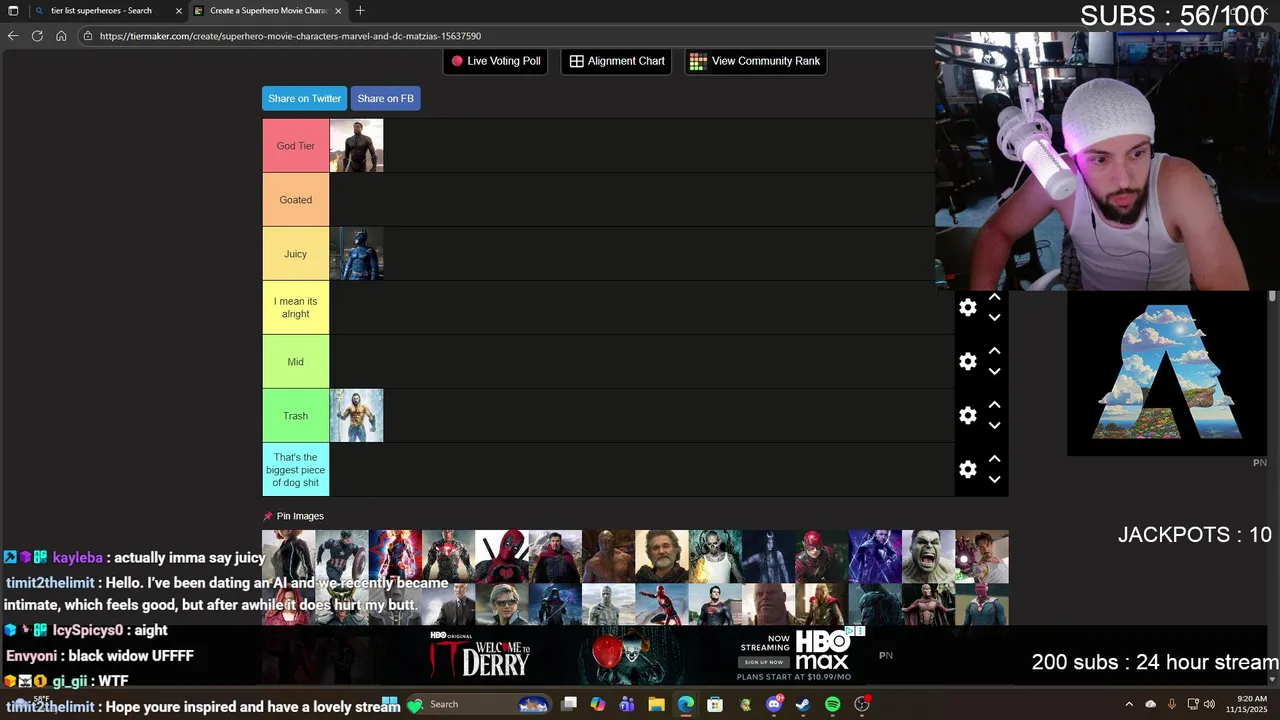Image resolution: width=1280 pixels, height=720 pixels.
Task: Open Microsoft Store from taskbar
Action: pos(715,704)
